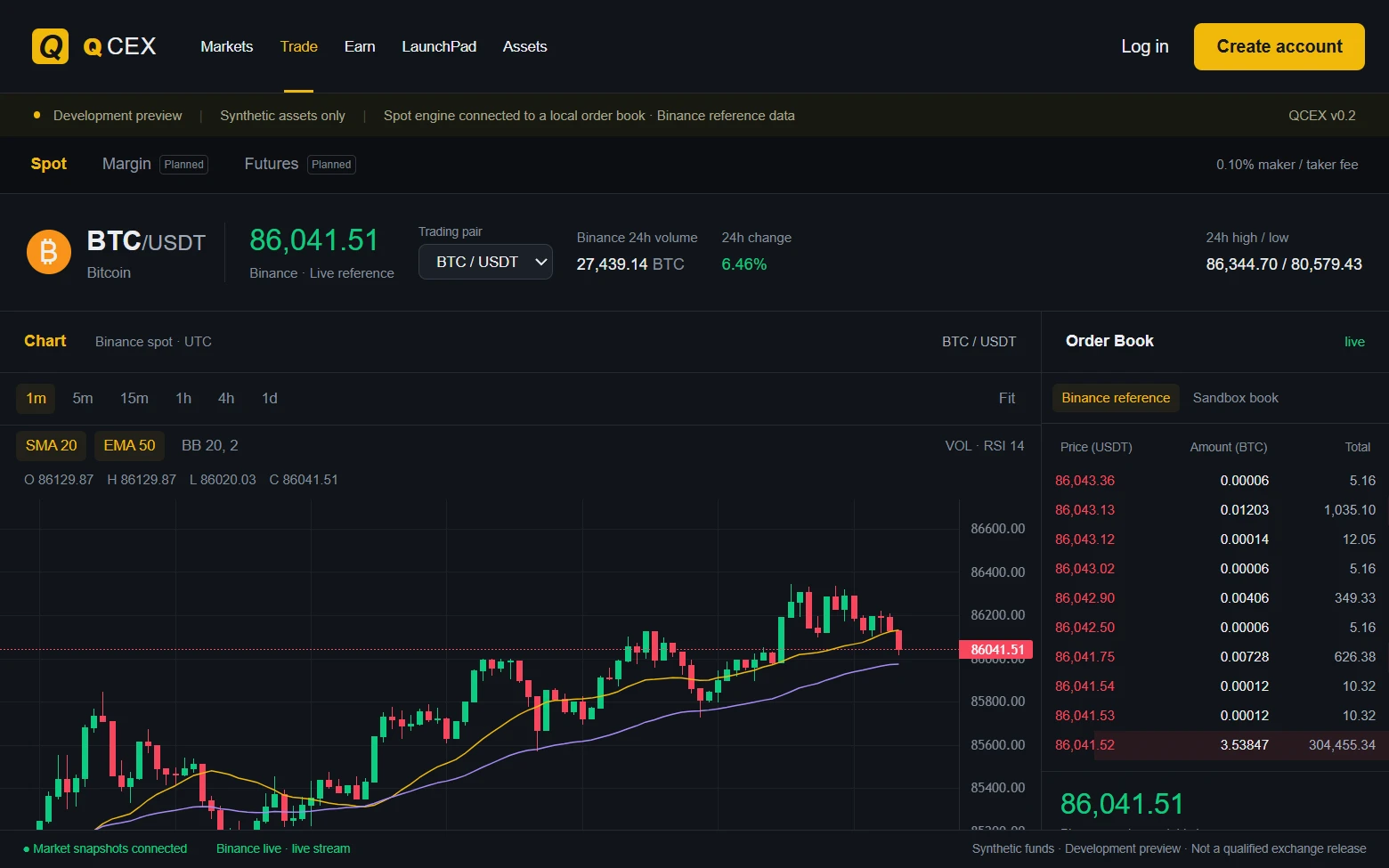Click Market snapshots connected status
This screenshot has height=868, width=1389.
tap(105, 848)
